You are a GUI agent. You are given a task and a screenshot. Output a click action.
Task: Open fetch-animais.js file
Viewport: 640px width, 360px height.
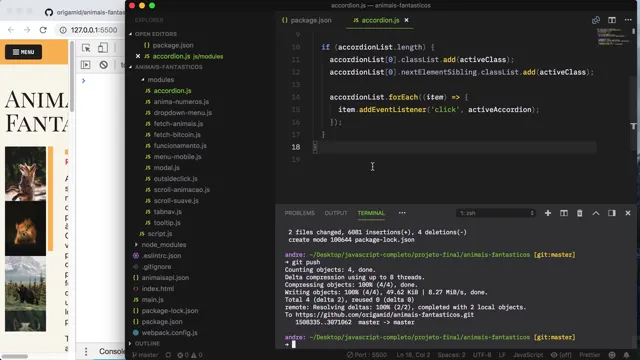(x=178, y=124)
